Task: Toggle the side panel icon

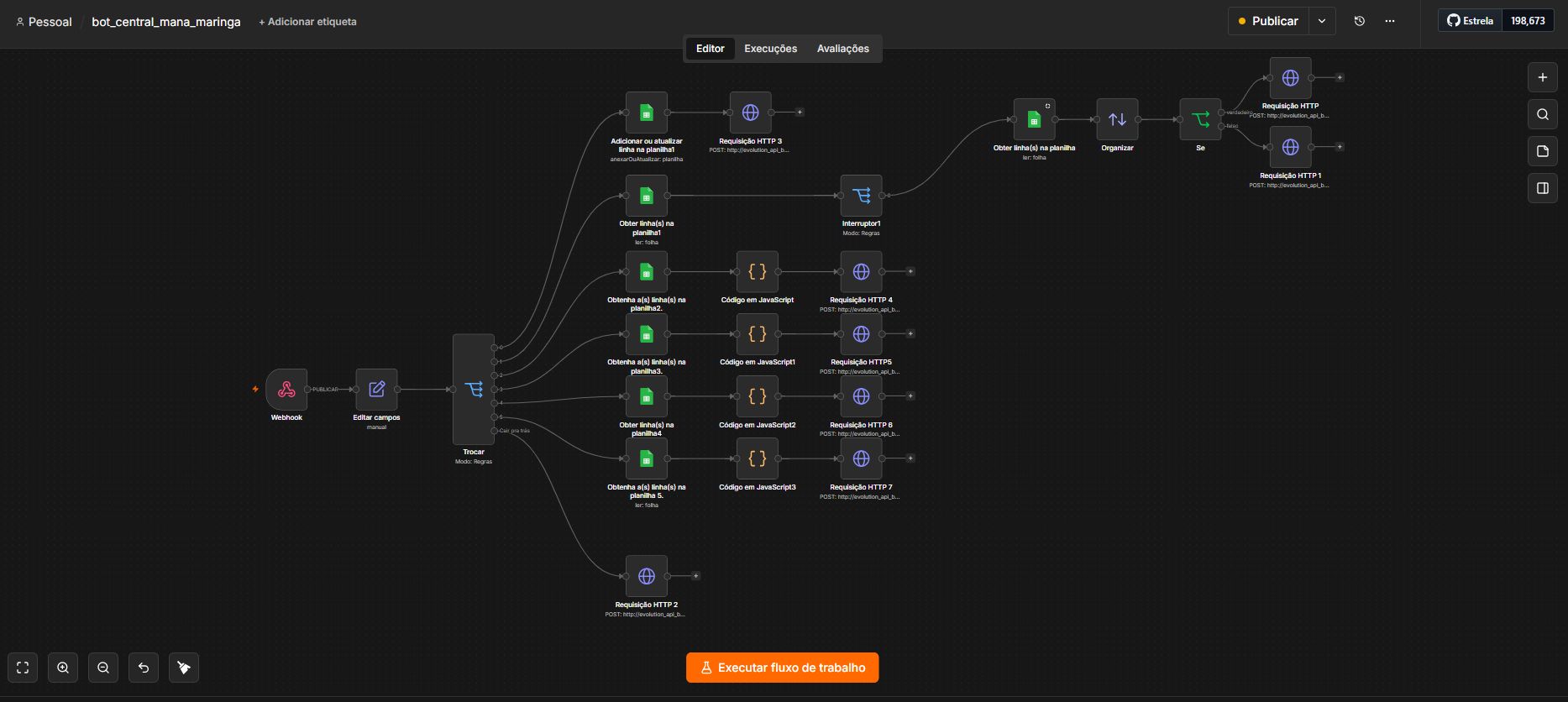Action: 1542,188
